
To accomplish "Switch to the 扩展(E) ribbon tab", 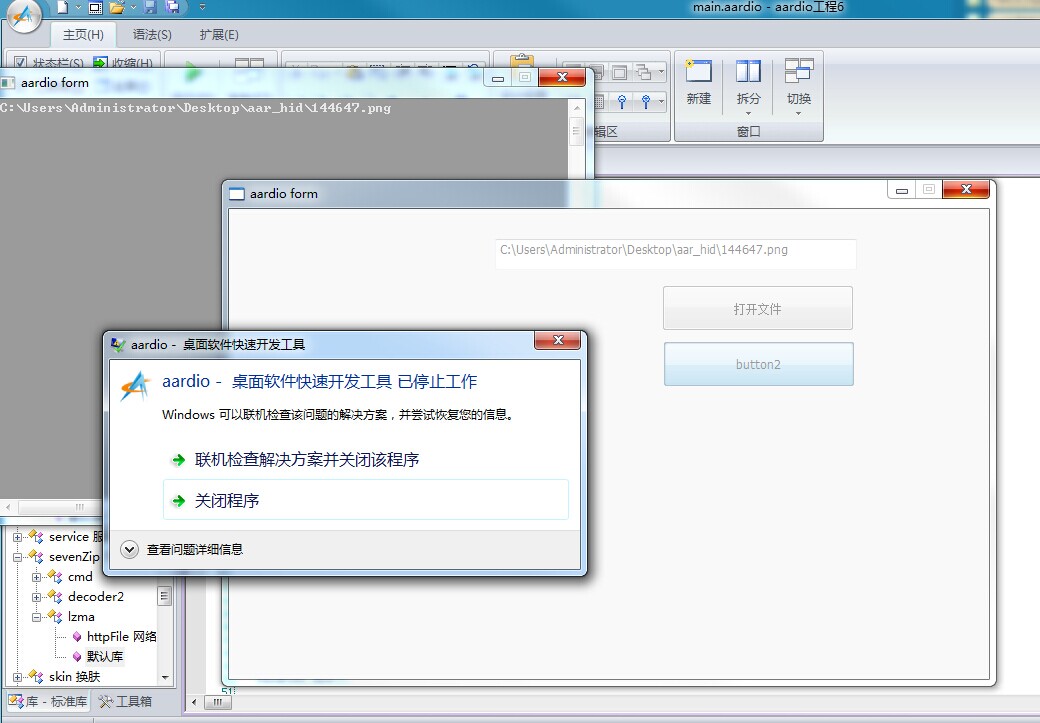I will (219, 34).
